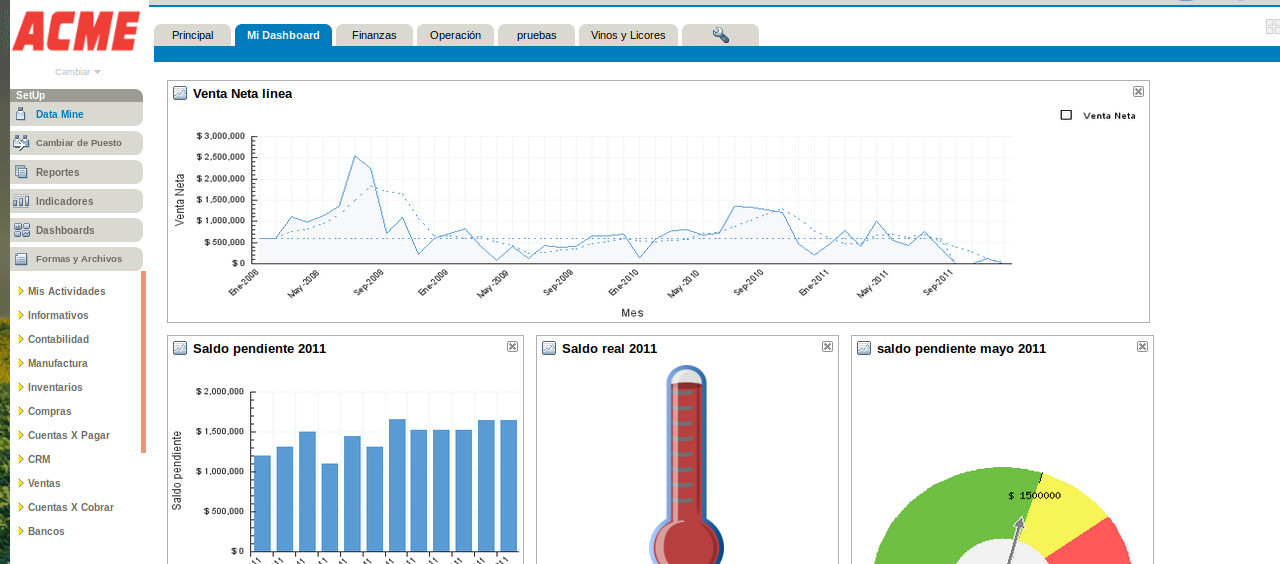The image size is (1280, 564).
Task: Open the Vinos y Licores tab
Action: tap(628, 35)
